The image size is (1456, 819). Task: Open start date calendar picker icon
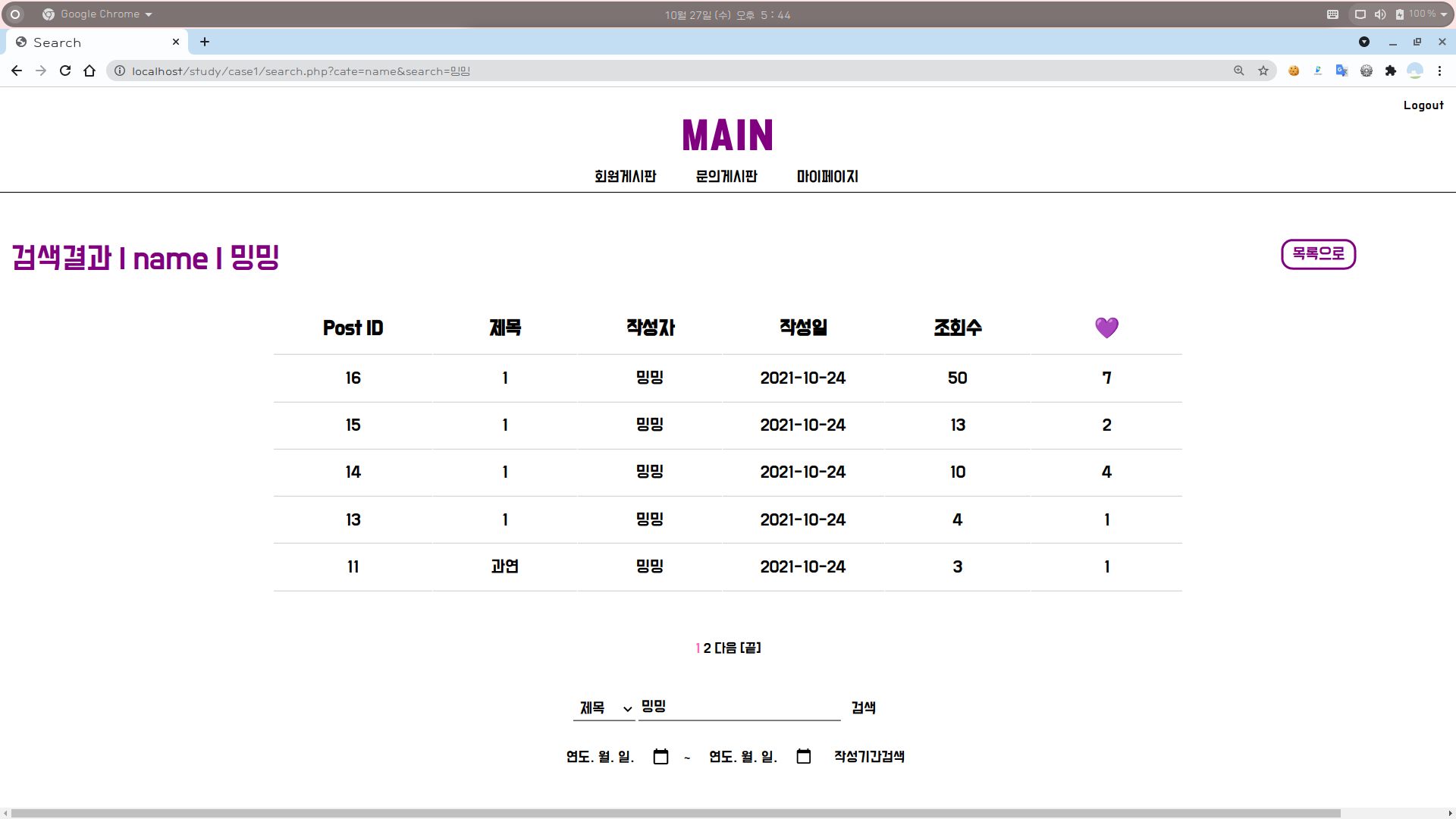click(661, 757)
